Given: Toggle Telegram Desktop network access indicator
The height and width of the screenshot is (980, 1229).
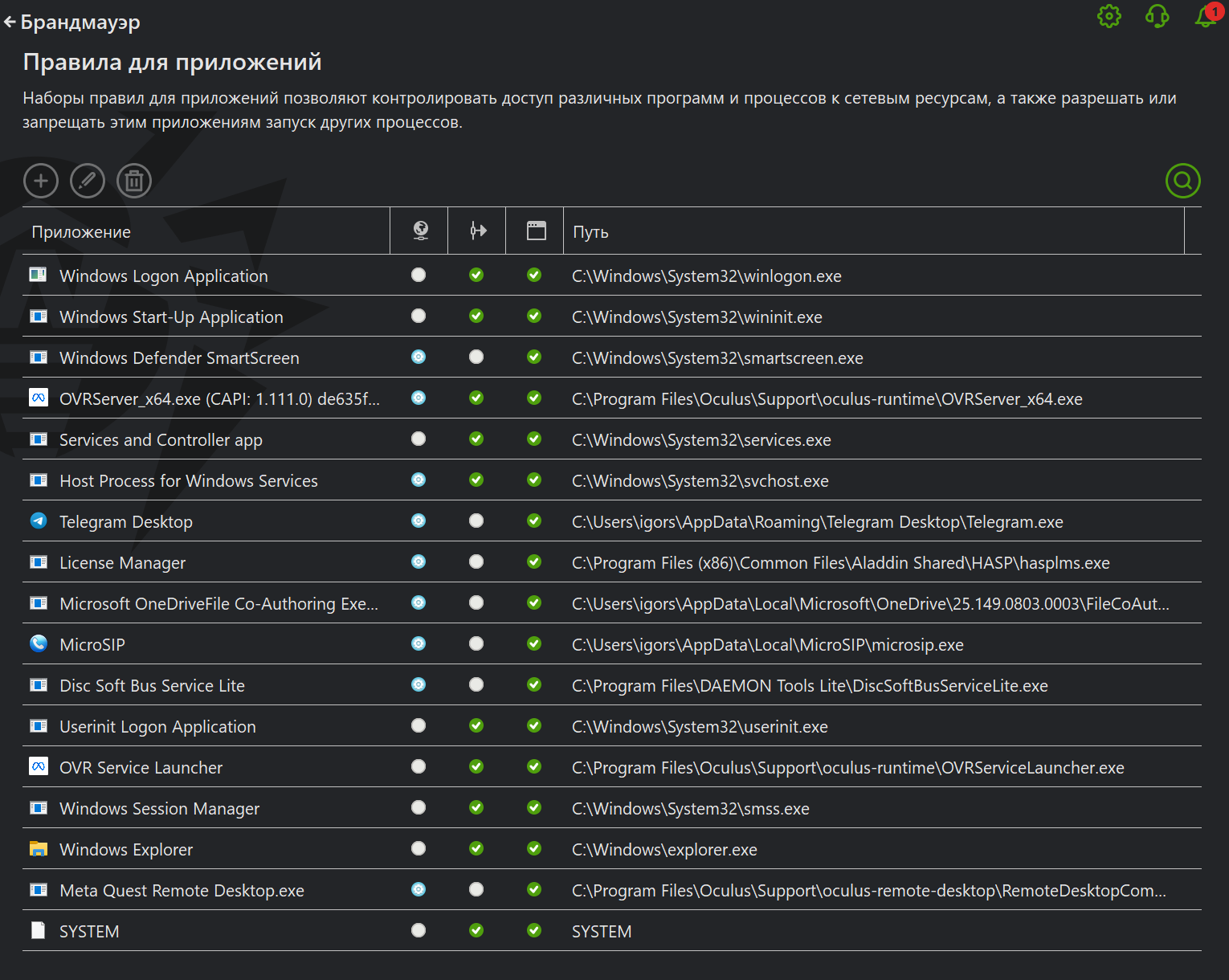Looking at the screenshot, I should 419,521.
